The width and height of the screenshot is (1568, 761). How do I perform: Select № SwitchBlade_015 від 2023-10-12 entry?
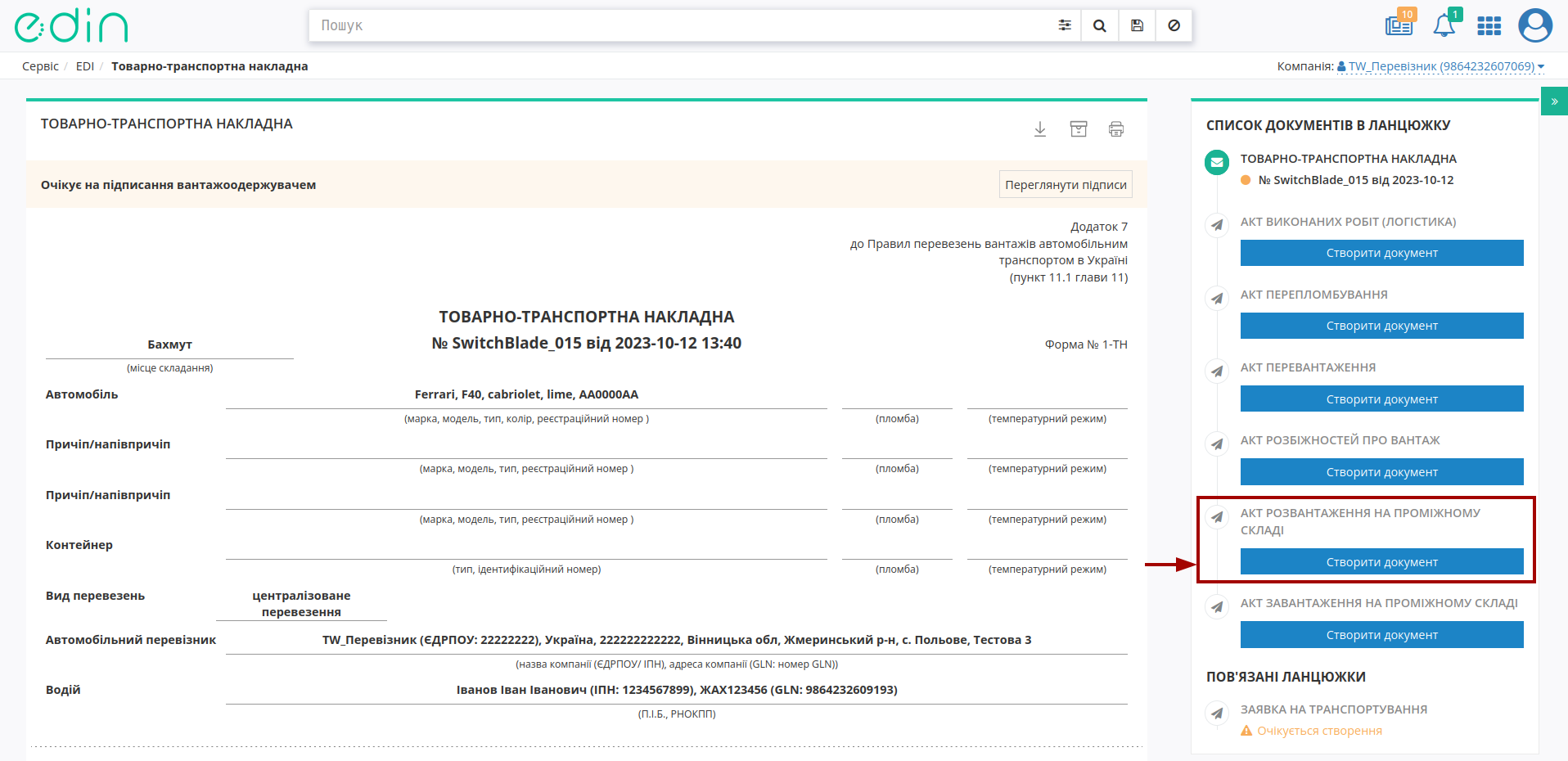point(1355,180)
